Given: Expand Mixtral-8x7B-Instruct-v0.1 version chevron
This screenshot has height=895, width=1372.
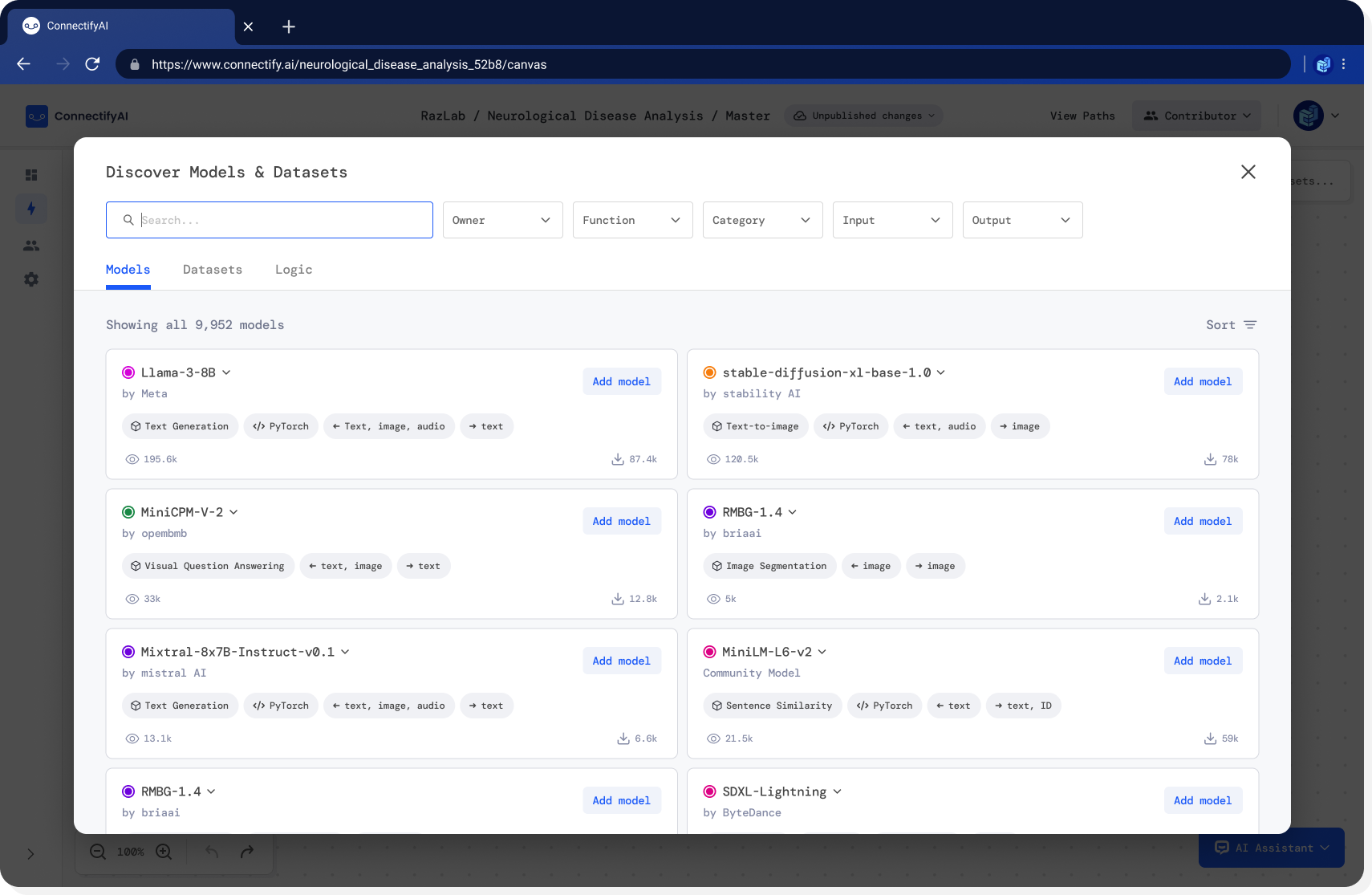Looking at the screenshot, I should 345,652.
